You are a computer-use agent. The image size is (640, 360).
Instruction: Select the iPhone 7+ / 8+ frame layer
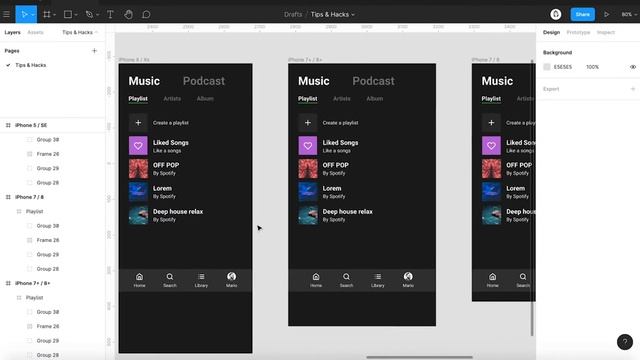point(33,283)
